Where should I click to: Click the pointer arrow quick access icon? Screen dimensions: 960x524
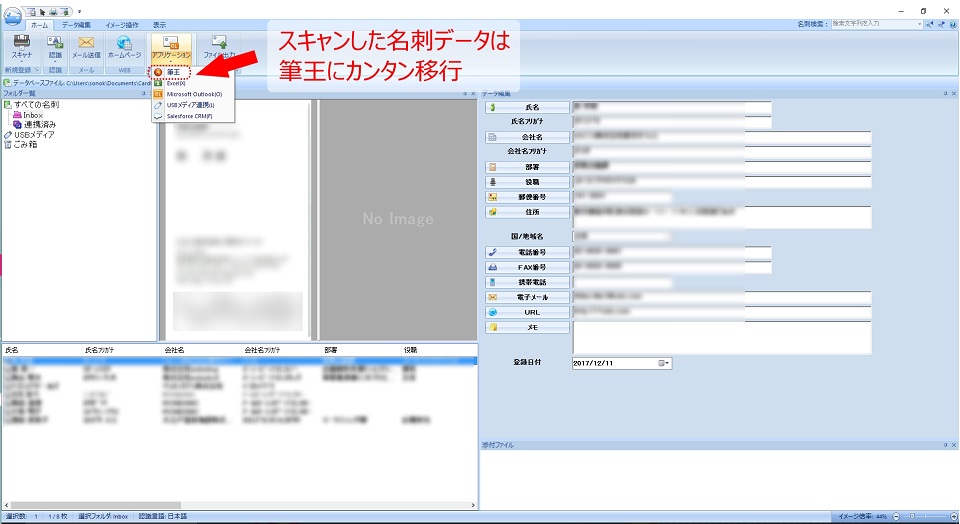coord(42,12)
